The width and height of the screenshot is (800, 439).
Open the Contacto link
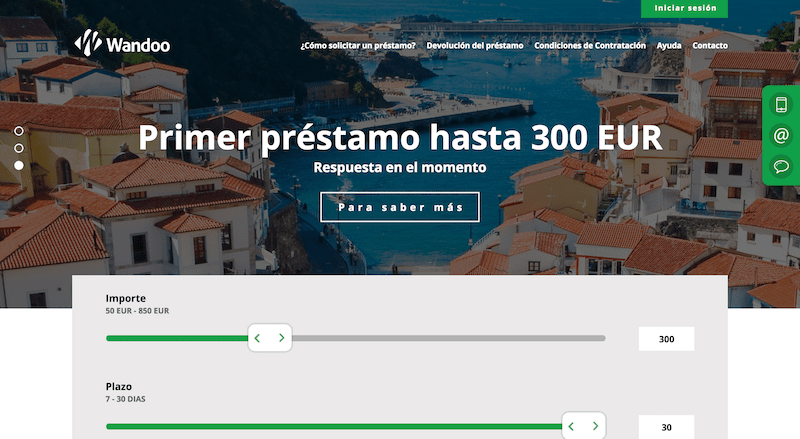[710, 45]
